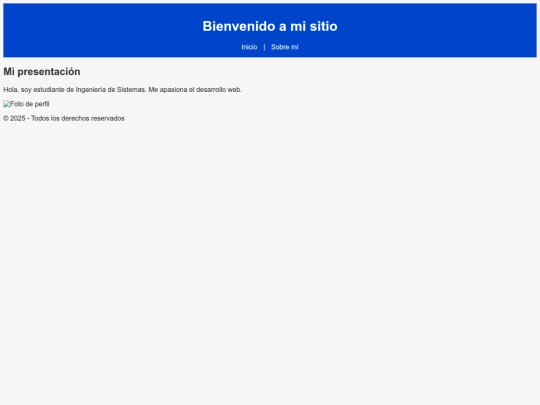The image size is (540, 405).
Task: Click the Bienvenido a mi sitio heading
Action: (270, 26)
